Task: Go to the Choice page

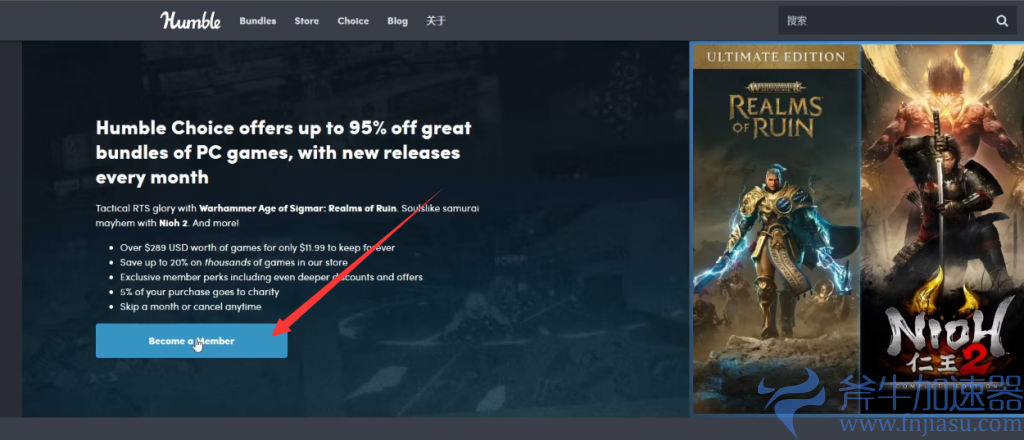Action: [353, 21]
